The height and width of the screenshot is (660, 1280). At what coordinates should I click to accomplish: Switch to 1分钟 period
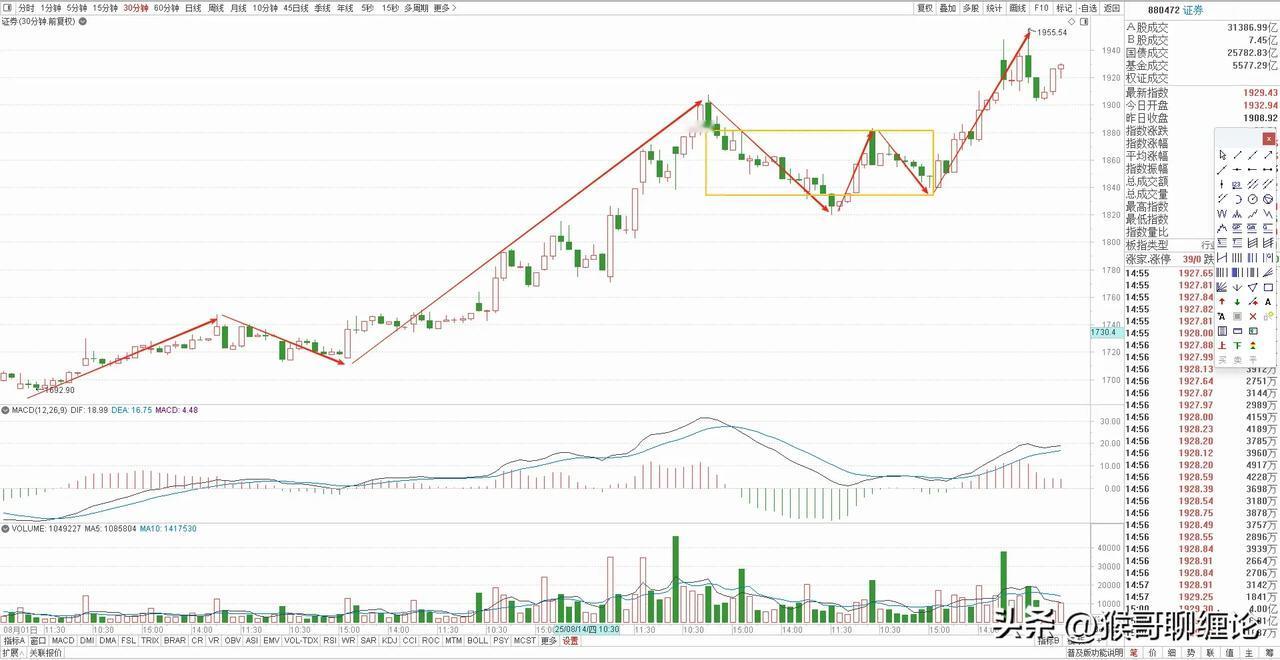point(51,8)
